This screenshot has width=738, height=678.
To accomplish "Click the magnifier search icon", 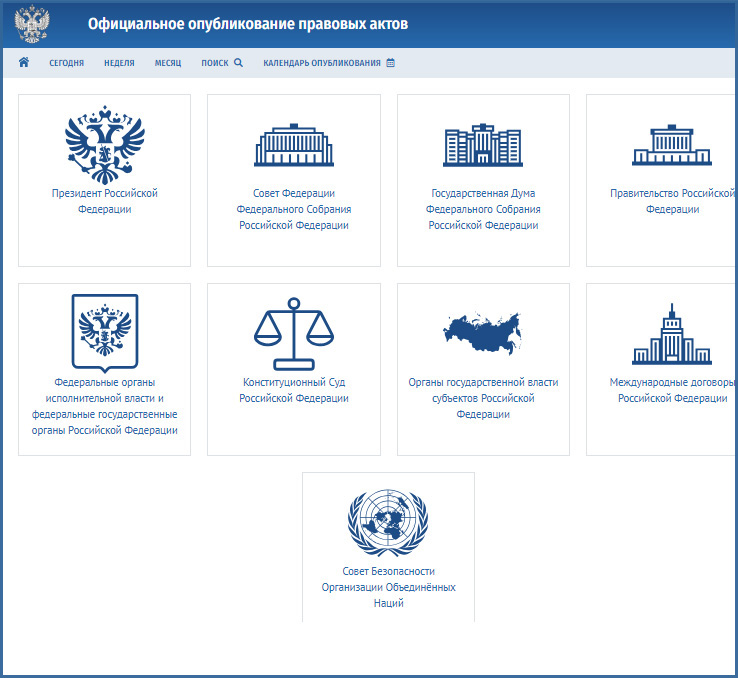I will pos(238,63).
